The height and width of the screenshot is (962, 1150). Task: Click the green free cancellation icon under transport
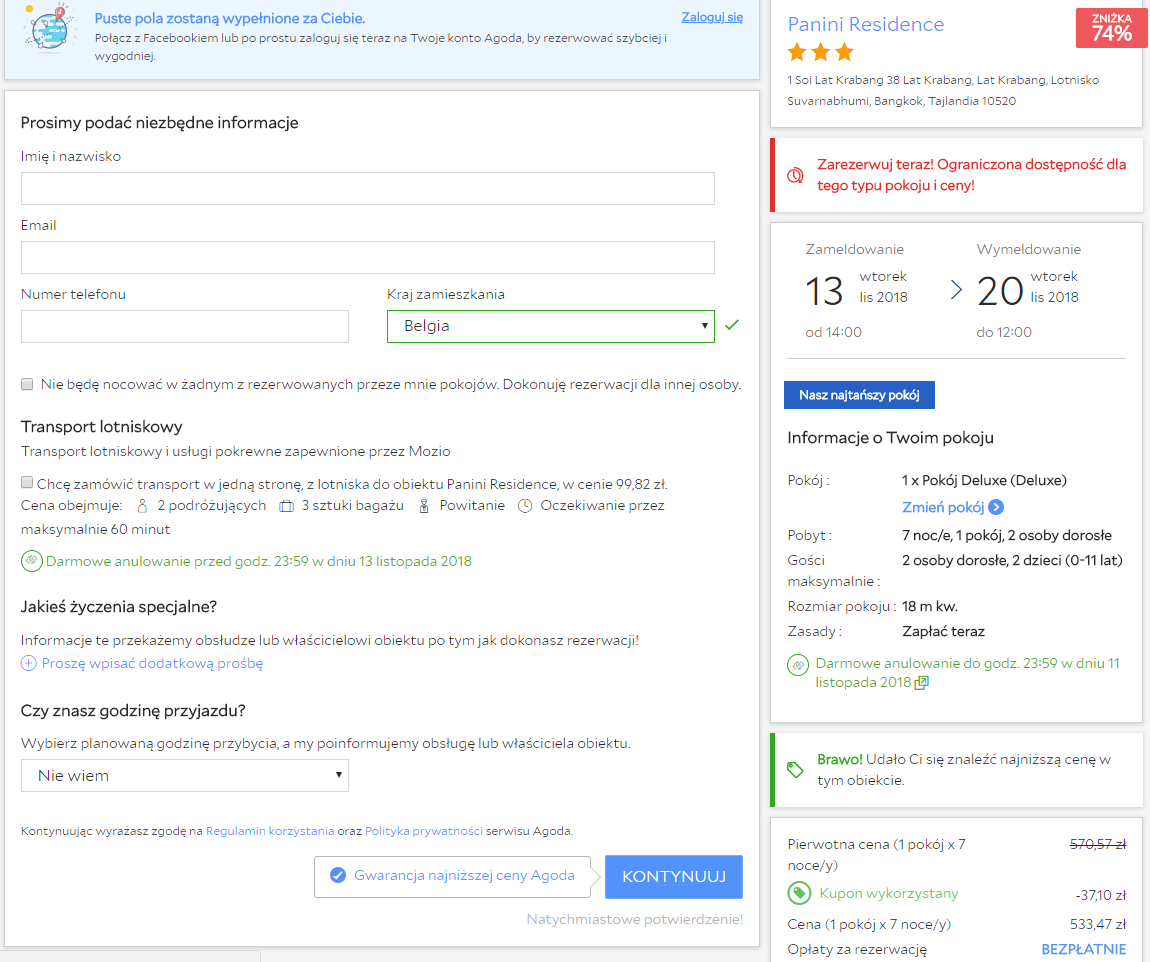coord(31,561)
